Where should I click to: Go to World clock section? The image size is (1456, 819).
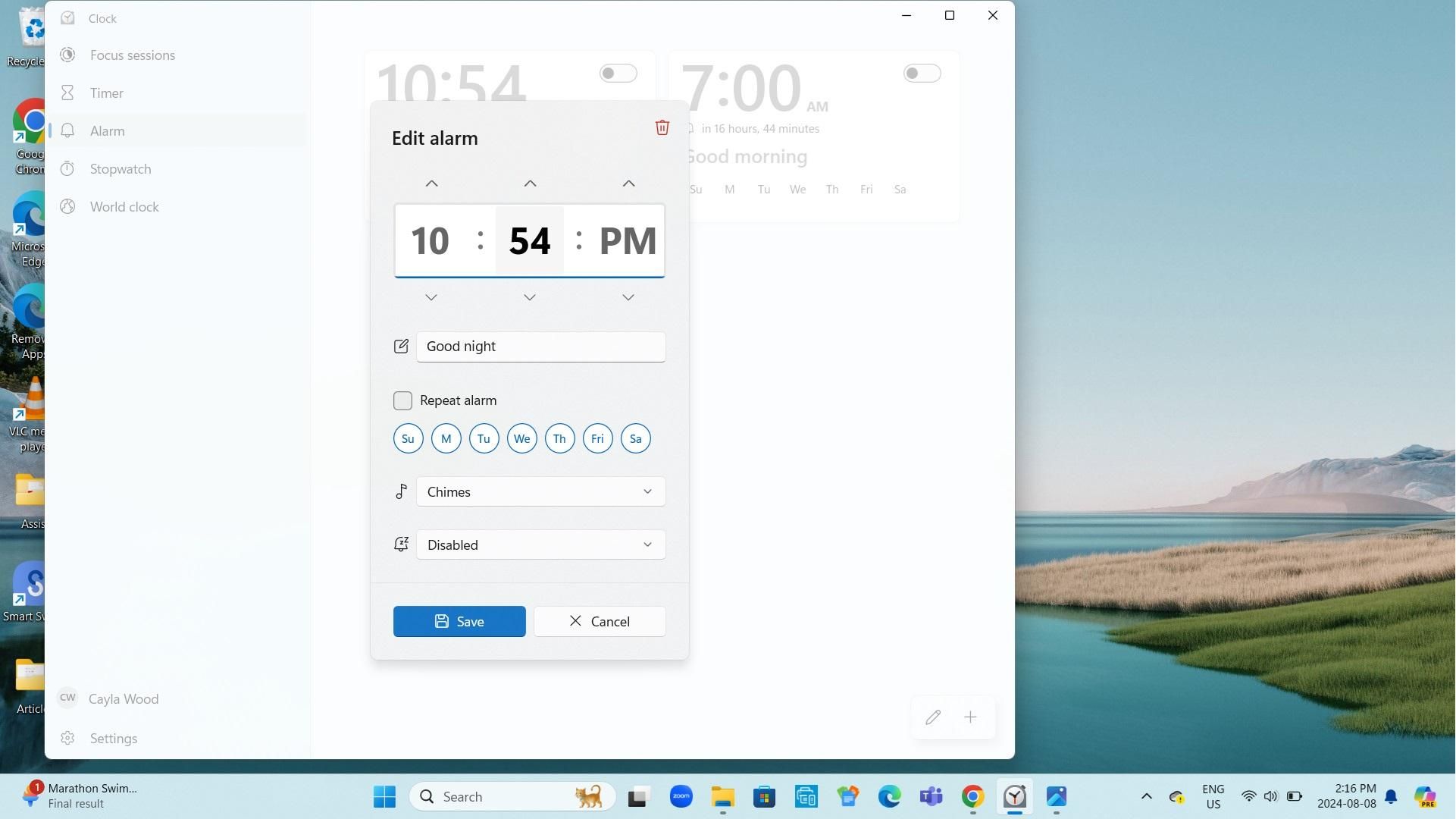click(x=124, y=207)
